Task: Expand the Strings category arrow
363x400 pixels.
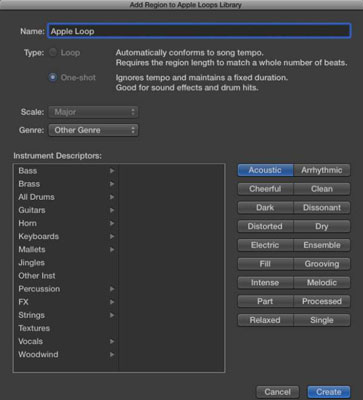Action: click(112, 315)
